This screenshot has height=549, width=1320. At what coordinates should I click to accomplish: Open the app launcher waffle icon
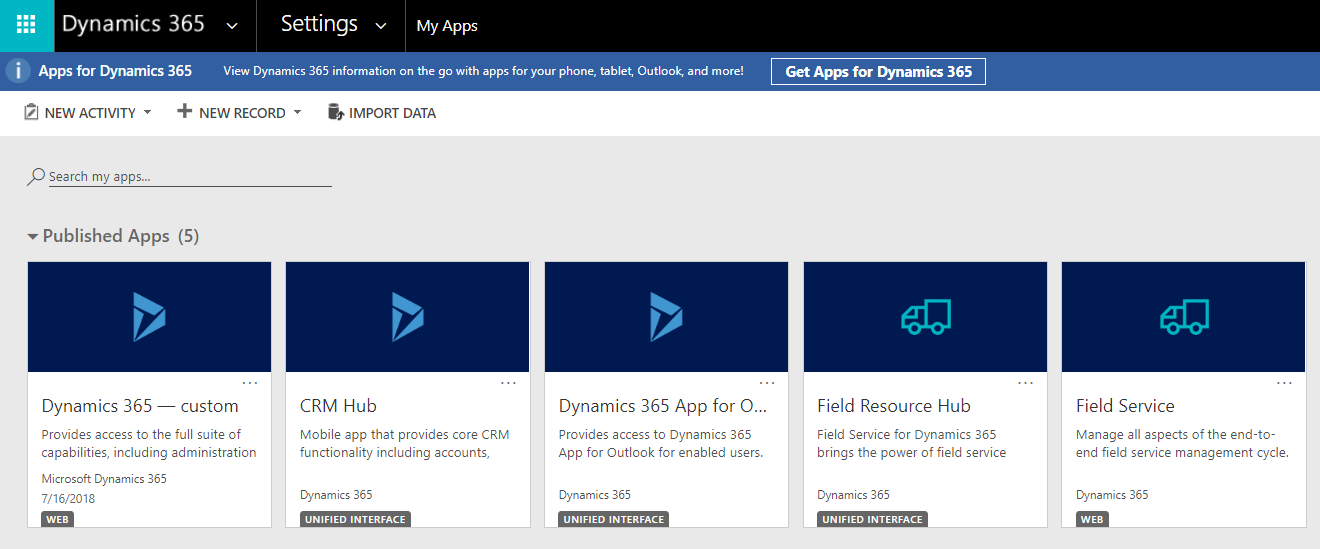[x=27, y=25]
